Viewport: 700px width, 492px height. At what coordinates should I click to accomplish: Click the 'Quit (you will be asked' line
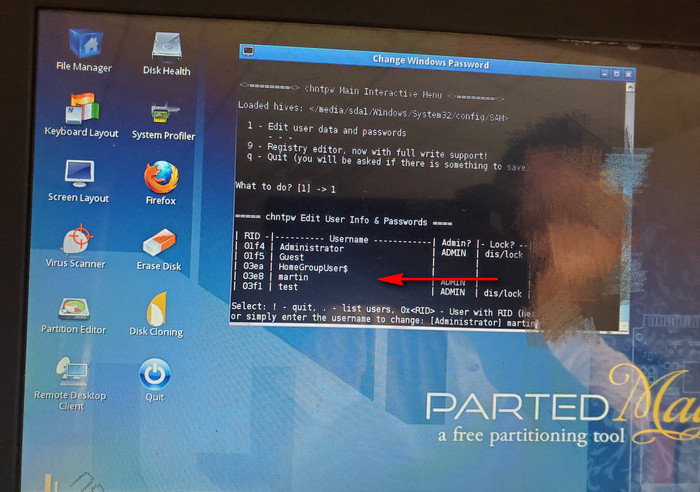(387, 162)
